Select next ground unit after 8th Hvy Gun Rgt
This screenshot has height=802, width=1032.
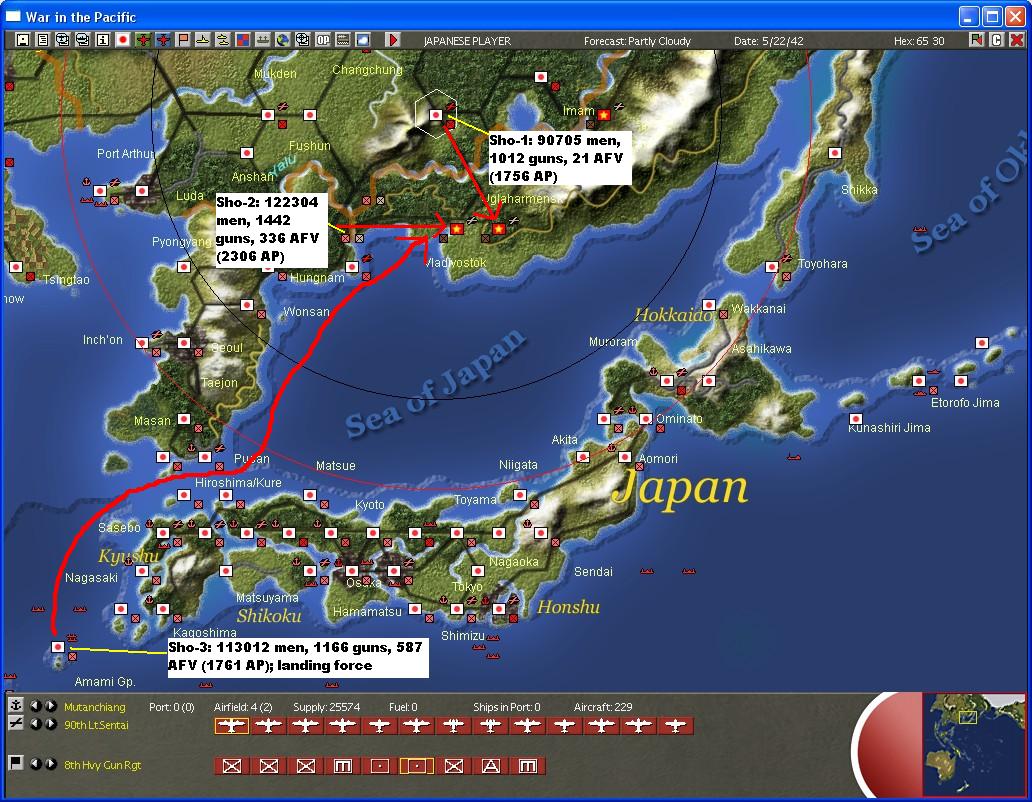pyautogui.click(x=50, y=764)
